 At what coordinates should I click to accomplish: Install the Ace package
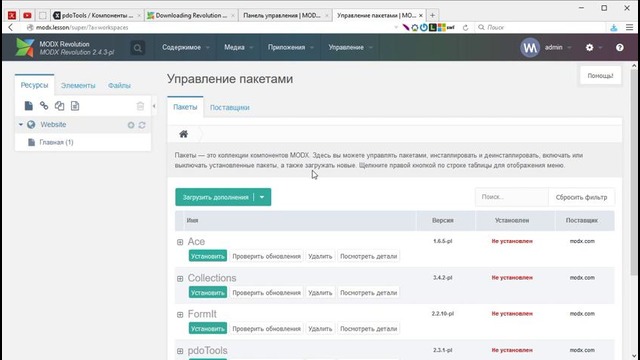tap(208, 256)
